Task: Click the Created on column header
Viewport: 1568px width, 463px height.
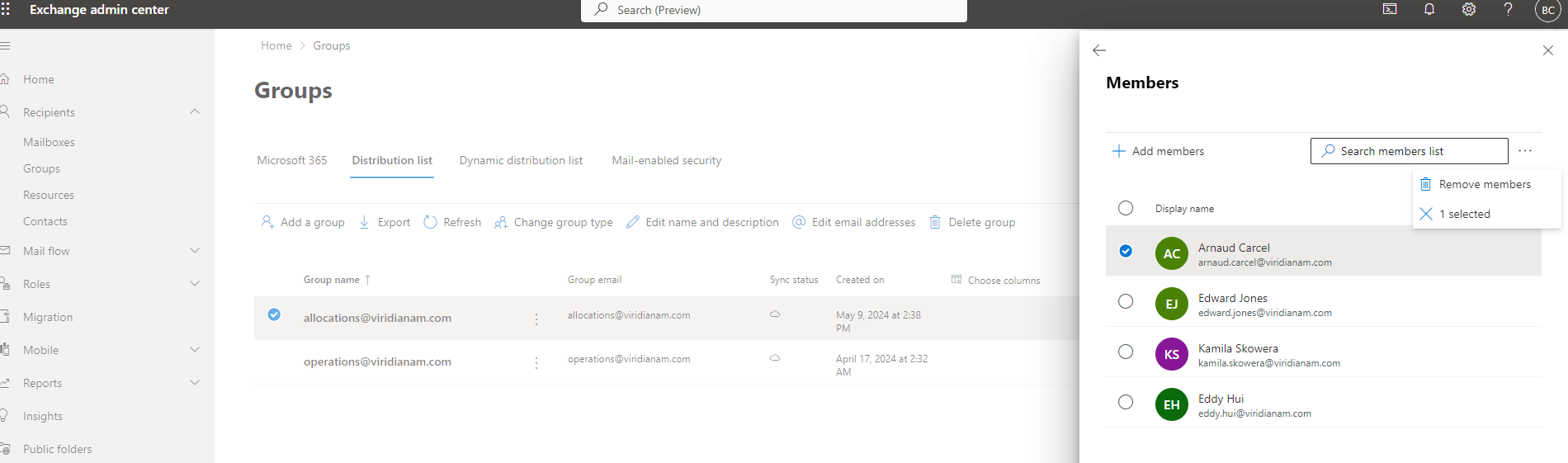Action: [860, 280]
